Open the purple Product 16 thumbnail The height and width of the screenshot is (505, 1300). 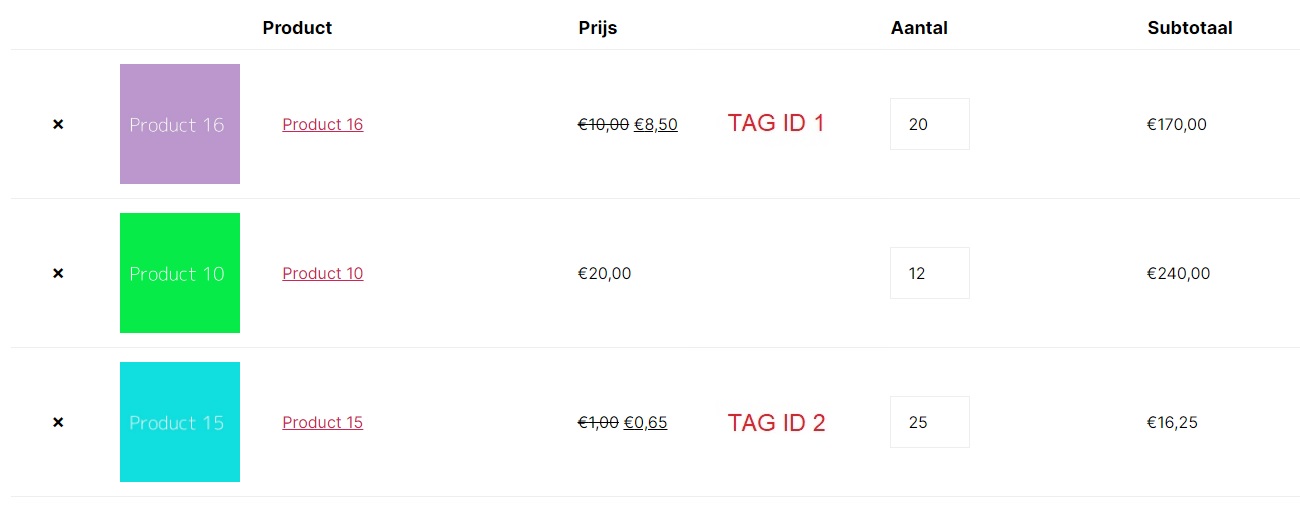pyautogui.click(x=180, y=124)
